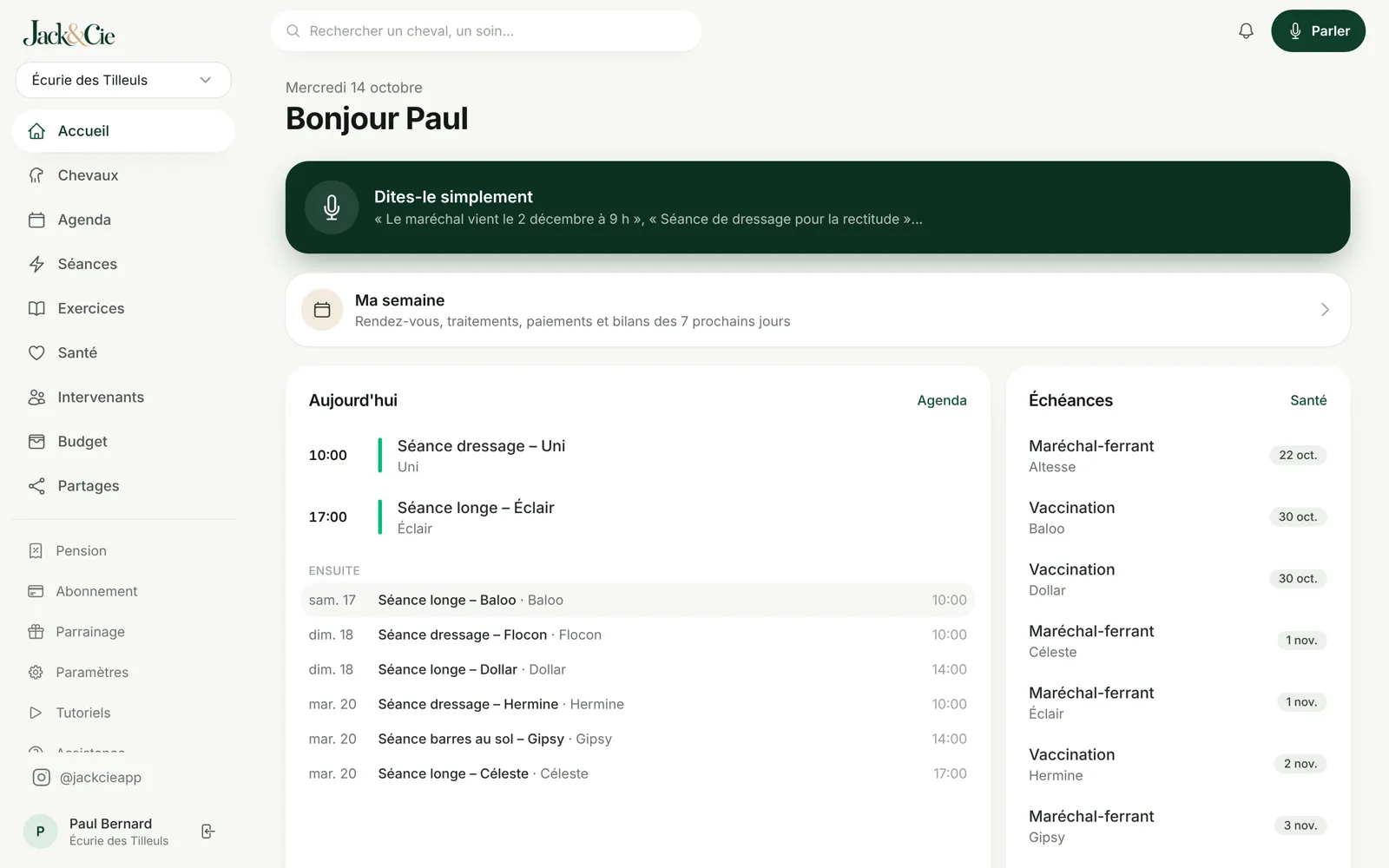Viewport: 1389px width, 868px height.
Task: Click the gift icon next to Parrainage
Action: click(36, 632)
